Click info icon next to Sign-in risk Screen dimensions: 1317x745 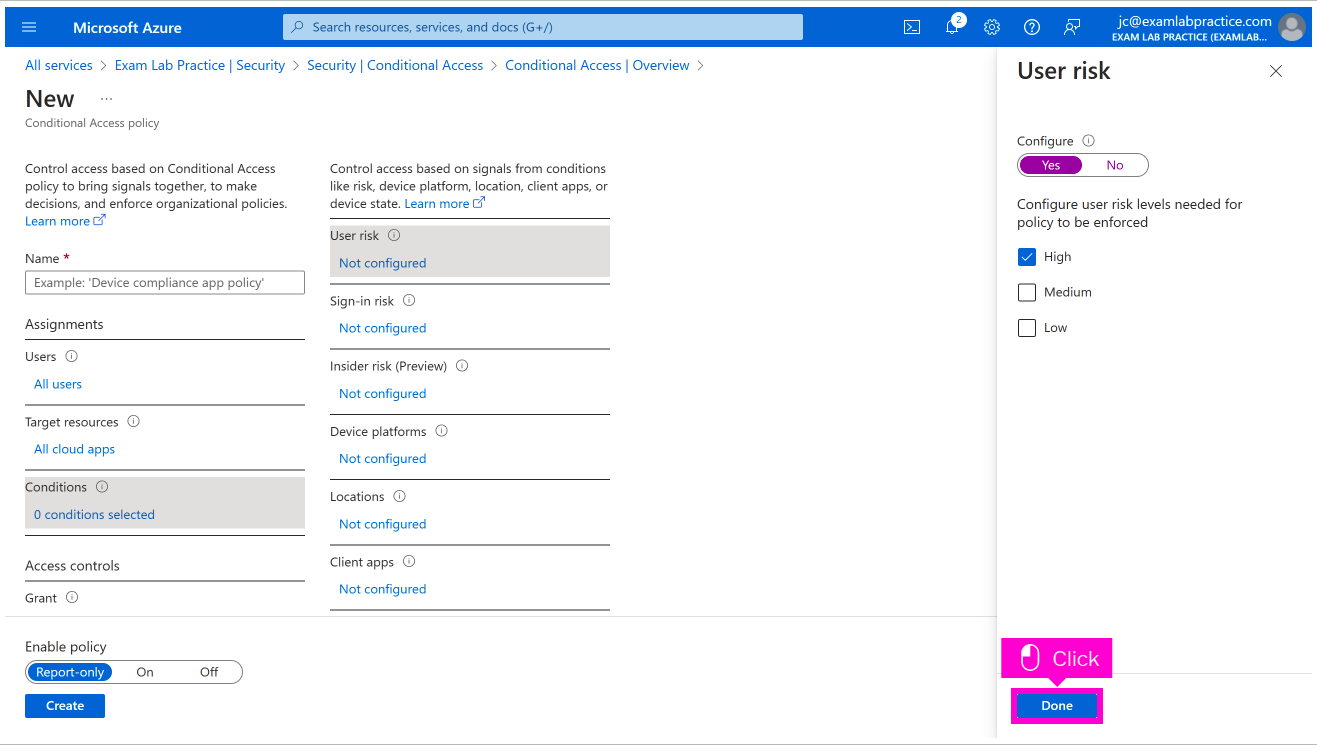(x=409, y=301)
